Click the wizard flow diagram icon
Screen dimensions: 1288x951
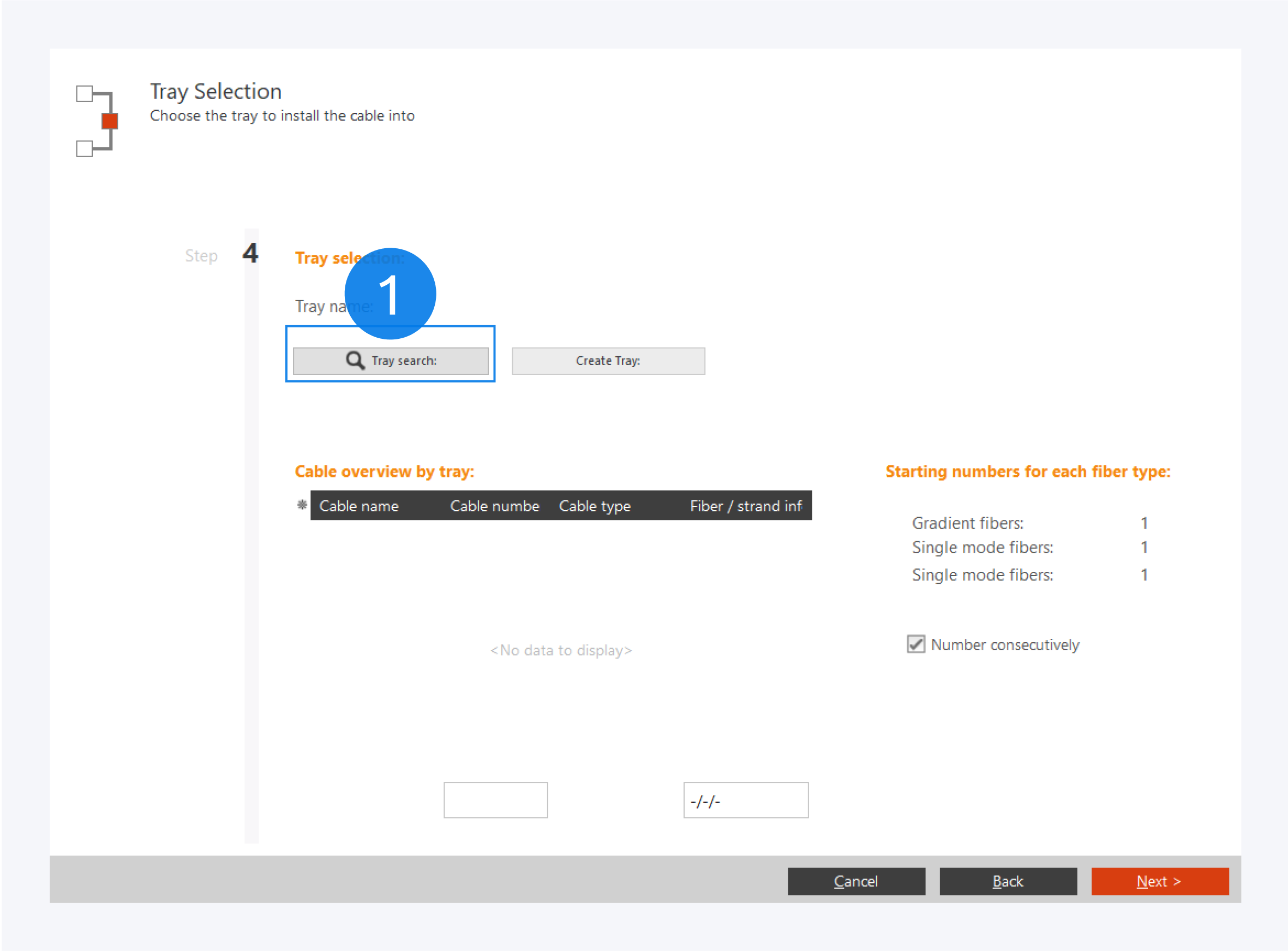(95, 121)
